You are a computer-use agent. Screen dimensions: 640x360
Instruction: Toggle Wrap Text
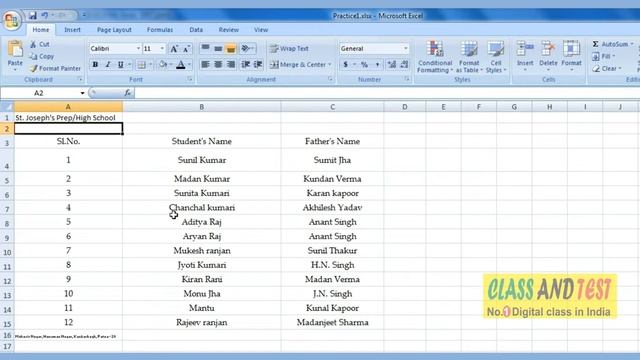point(289,49)
